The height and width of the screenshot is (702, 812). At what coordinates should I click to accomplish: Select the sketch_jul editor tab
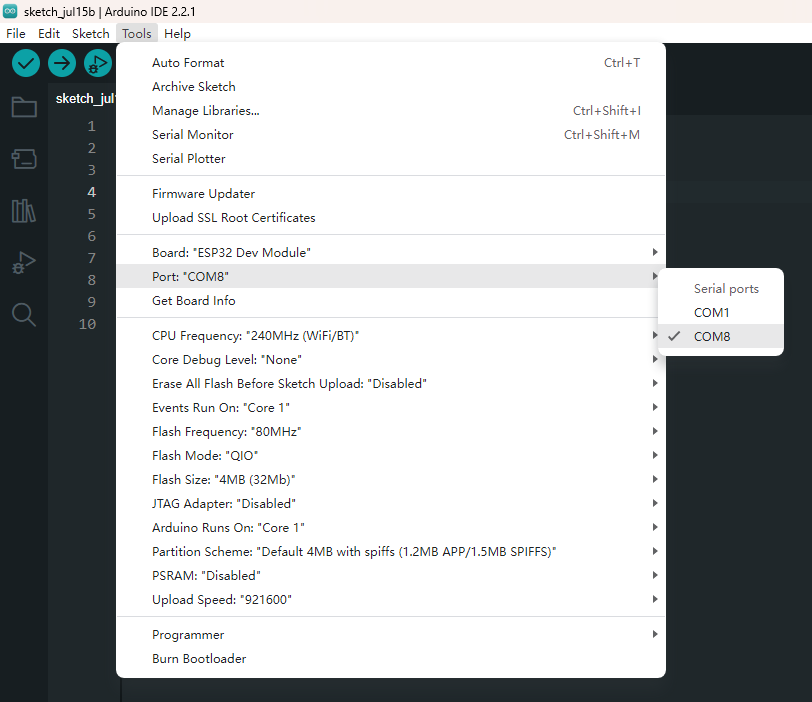85,98
